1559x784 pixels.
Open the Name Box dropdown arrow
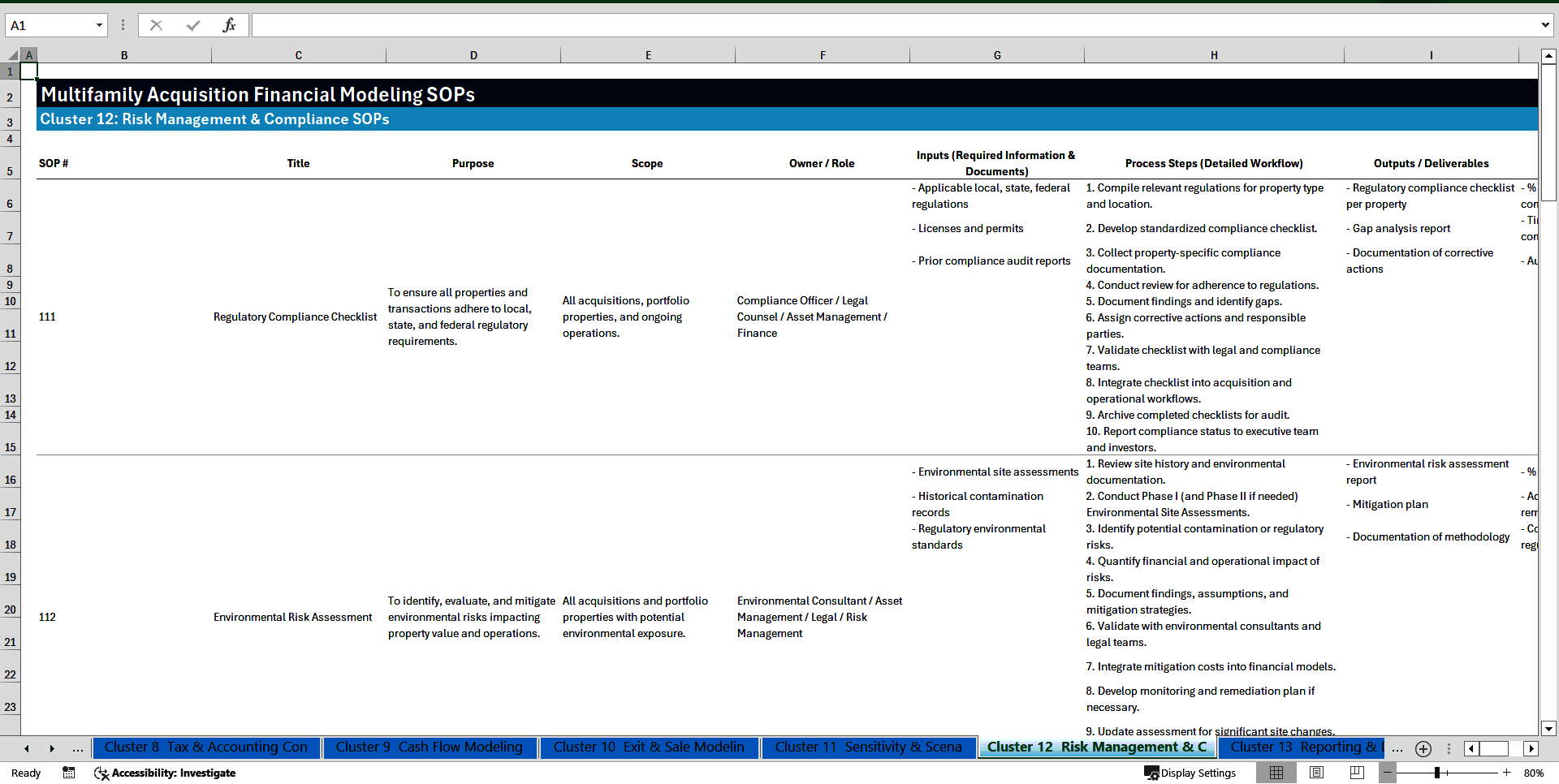tap(99, 25)
